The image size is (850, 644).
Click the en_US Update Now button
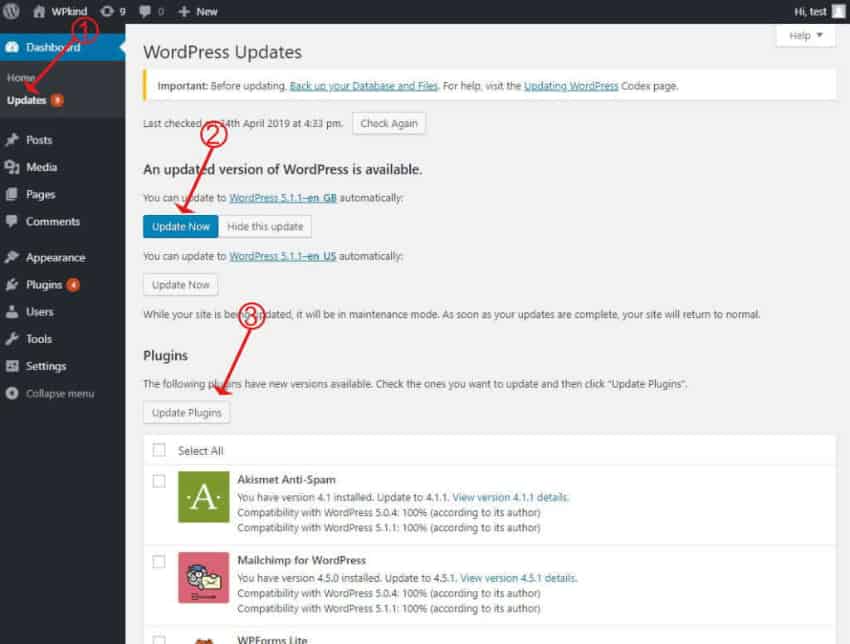coord(181,285)
